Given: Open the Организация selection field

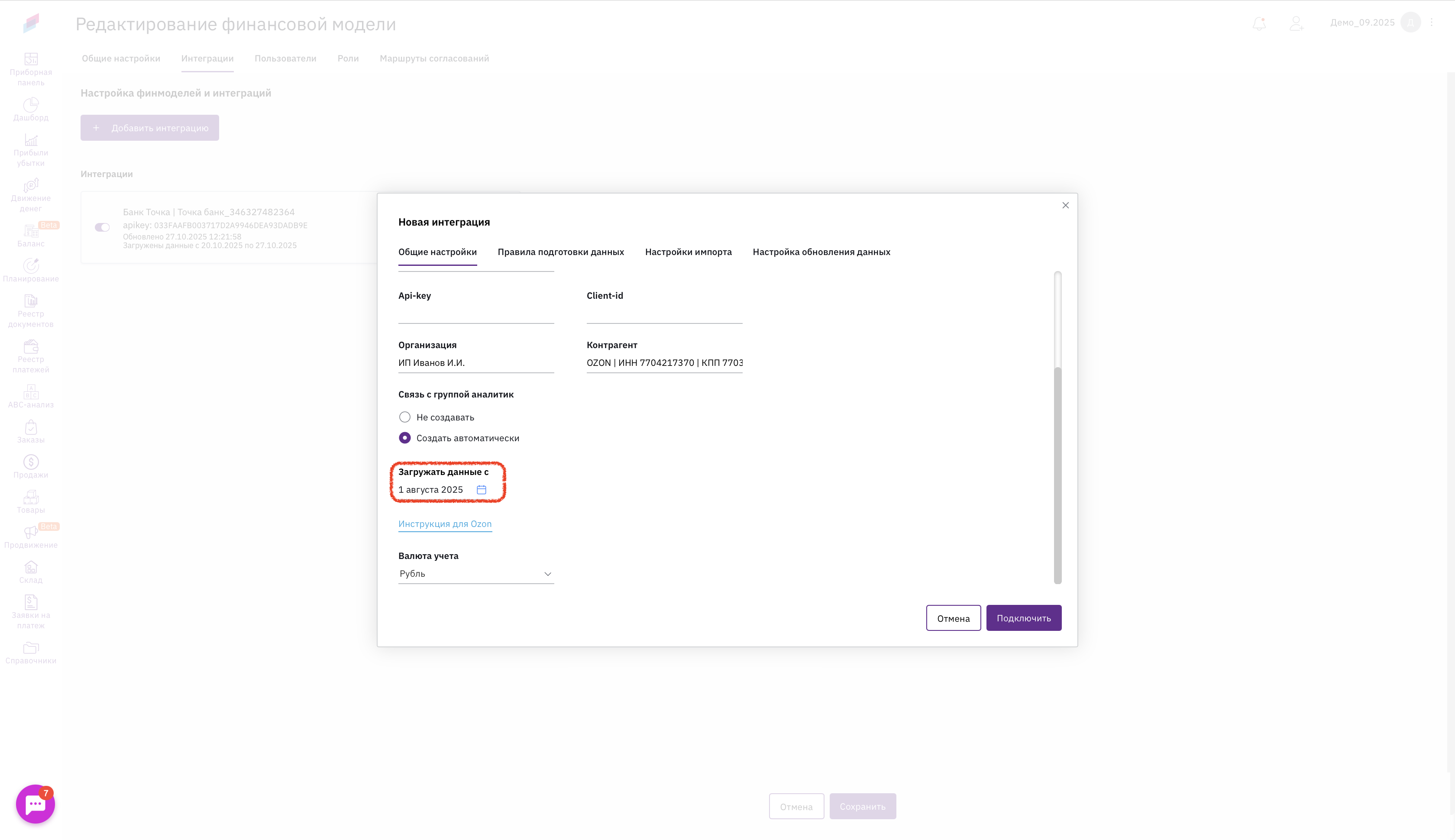Looking at the screenshot, I should click(x=475, y=362).
